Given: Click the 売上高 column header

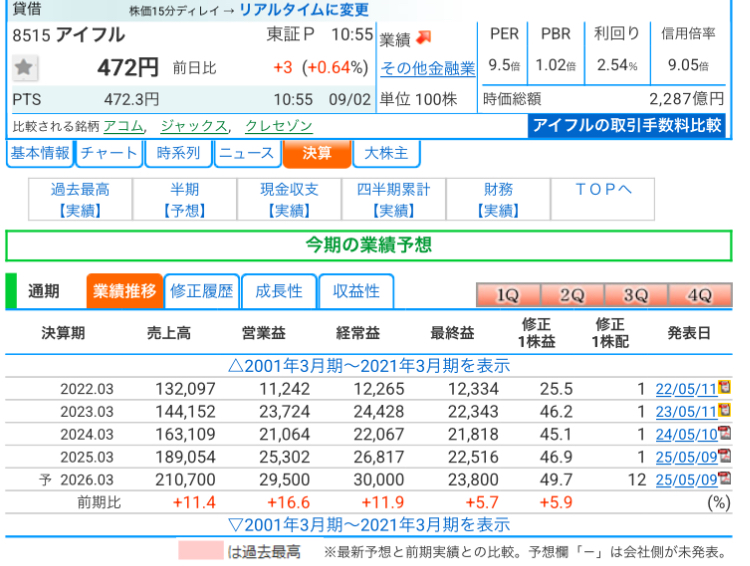Looking at the screenshot, I should [169, 333].
